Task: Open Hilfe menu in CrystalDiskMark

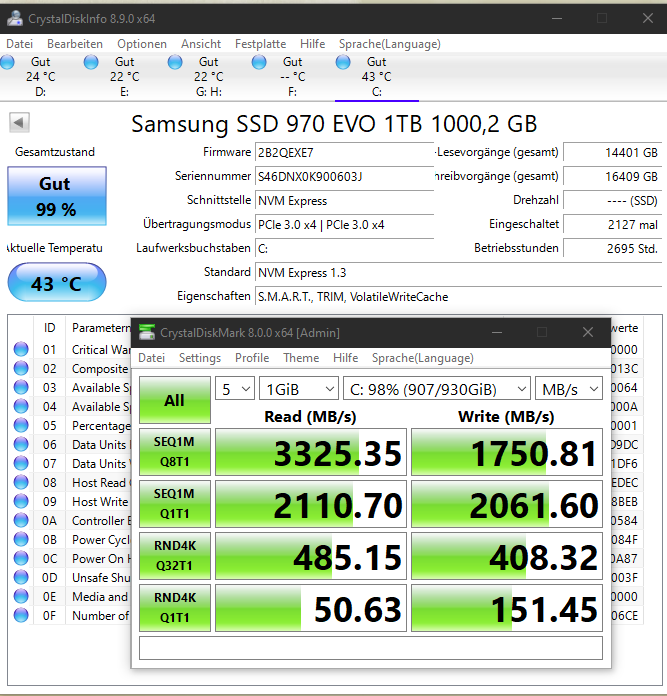Action: (345, 358)
